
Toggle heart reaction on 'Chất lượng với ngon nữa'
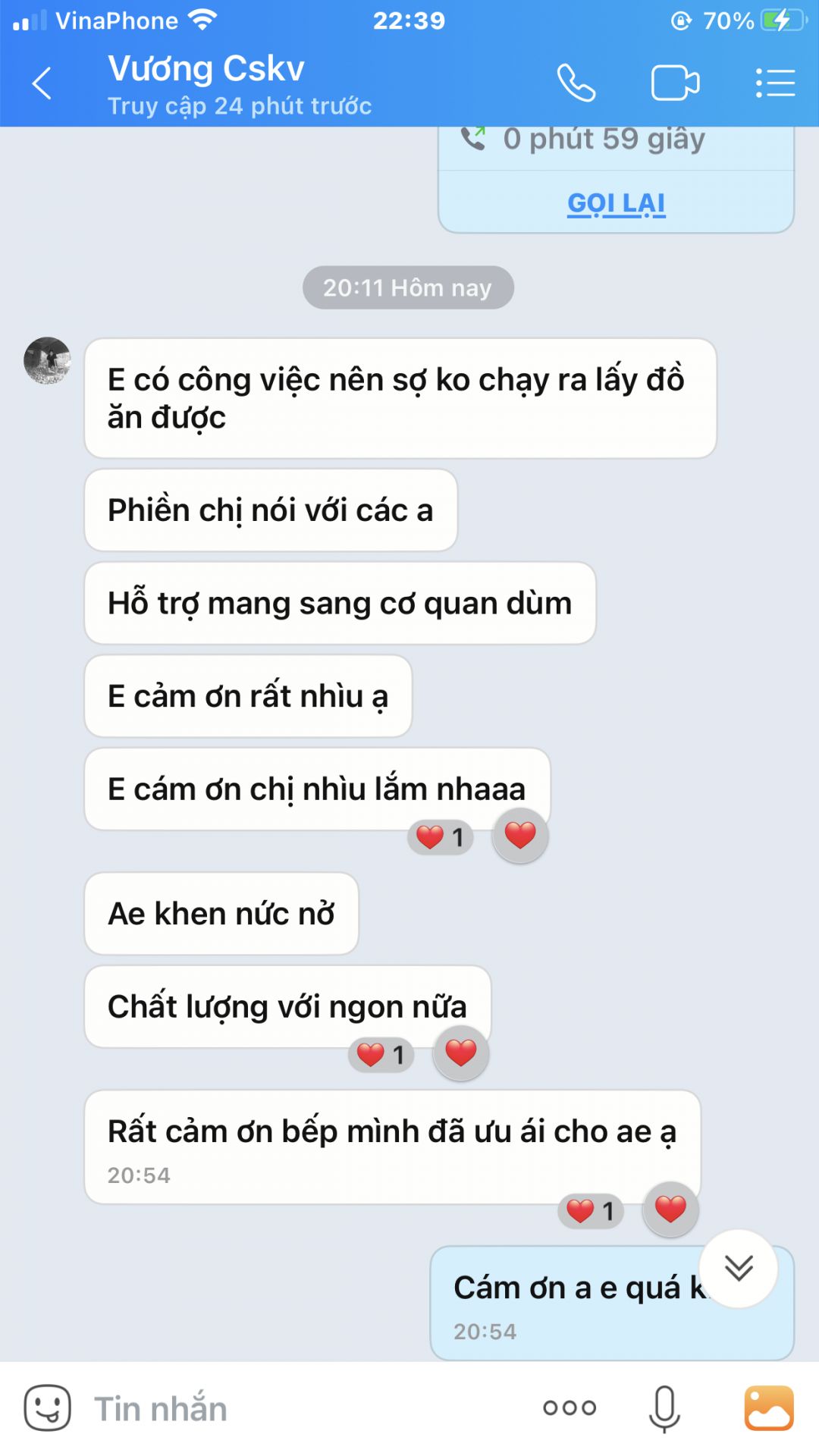(x=461, y=1053)
